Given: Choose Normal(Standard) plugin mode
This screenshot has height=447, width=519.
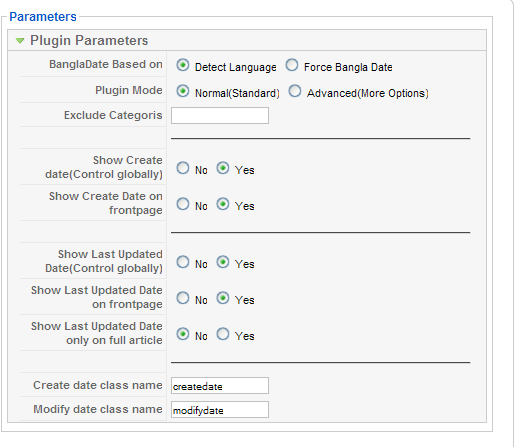Looking at the screenshot, I should click(183, 91).
